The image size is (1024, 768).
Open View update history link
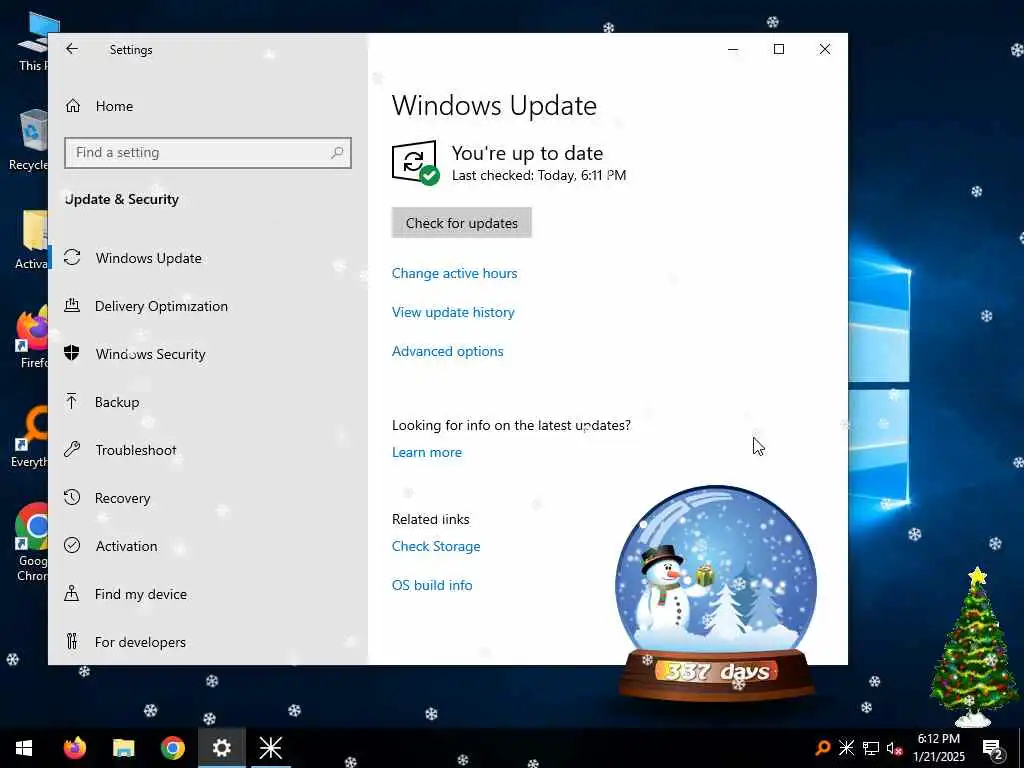453,312
